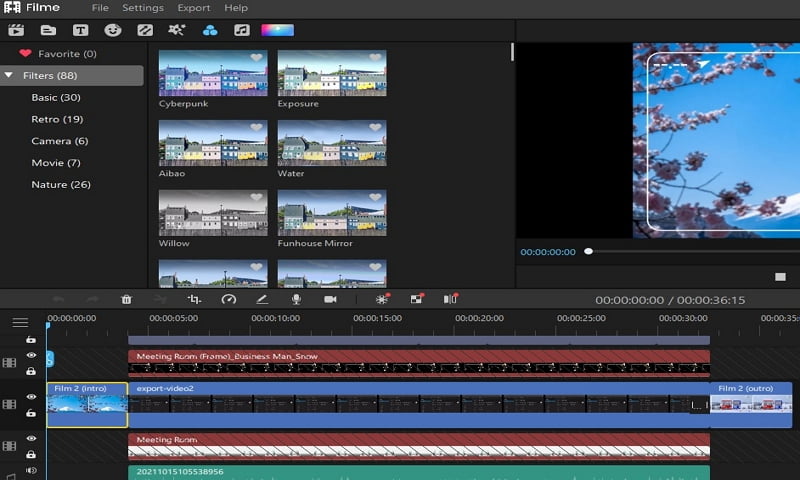Hide the Meeting Room (Frame)_Business Man_Snow track
Screen dimensions: 800x480
click(x=31, y=355)
